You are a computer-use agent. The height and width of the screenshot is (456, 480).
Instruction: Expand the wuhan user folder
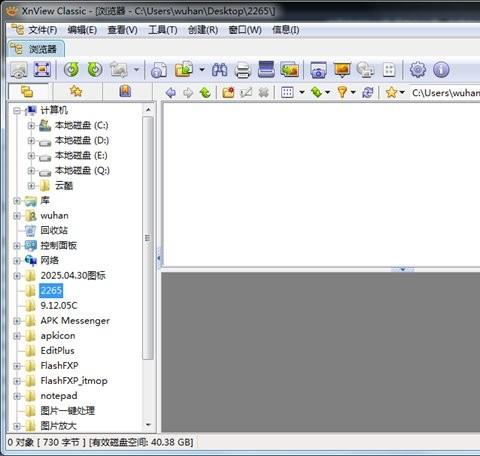pos(17,216)
